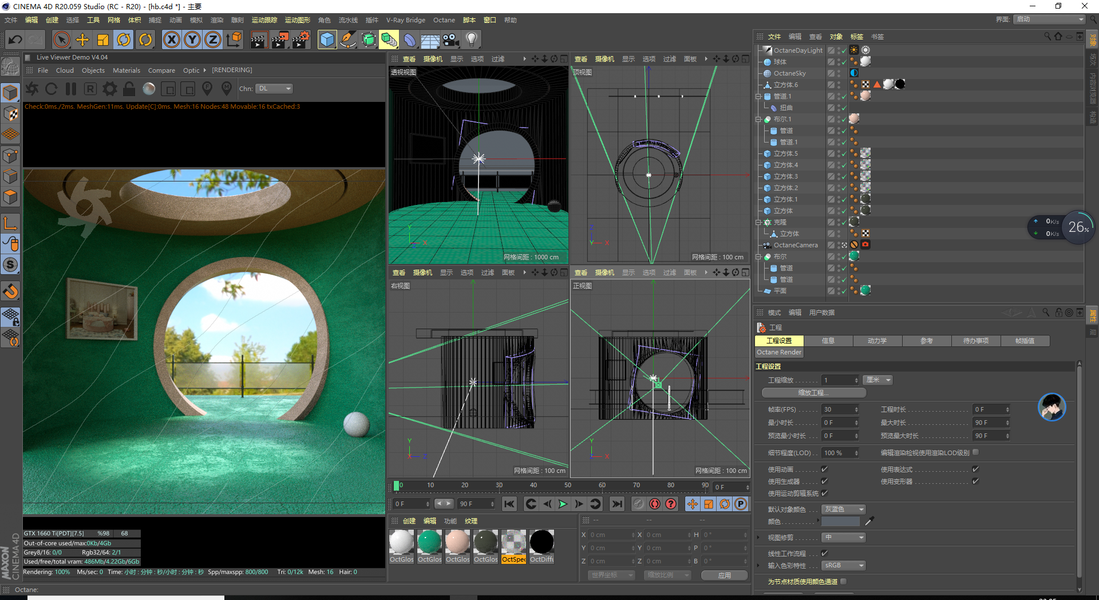Open the Chn DL dropdown

274,88
